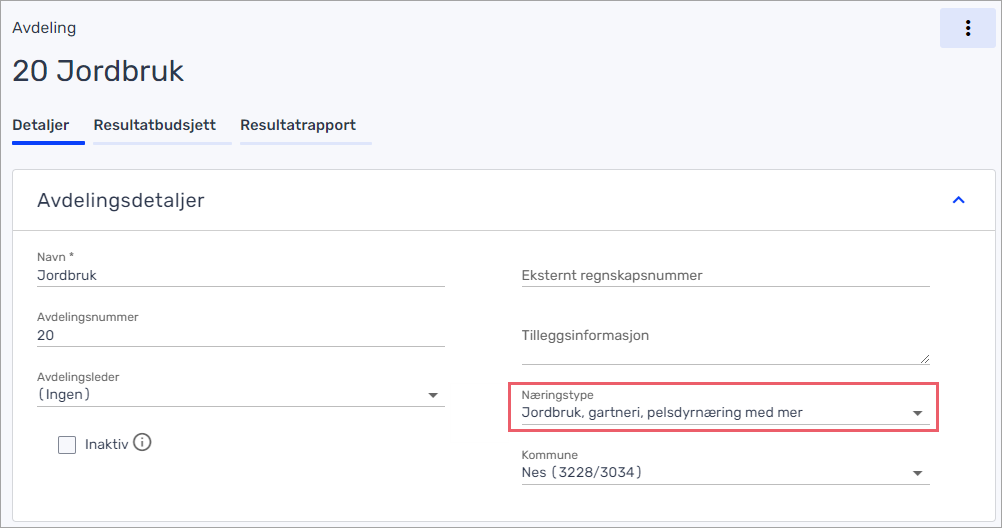Expand the Næringstype dropdown arrow
Viewport: 1002px width, 528px height.
tap(917, 413)
